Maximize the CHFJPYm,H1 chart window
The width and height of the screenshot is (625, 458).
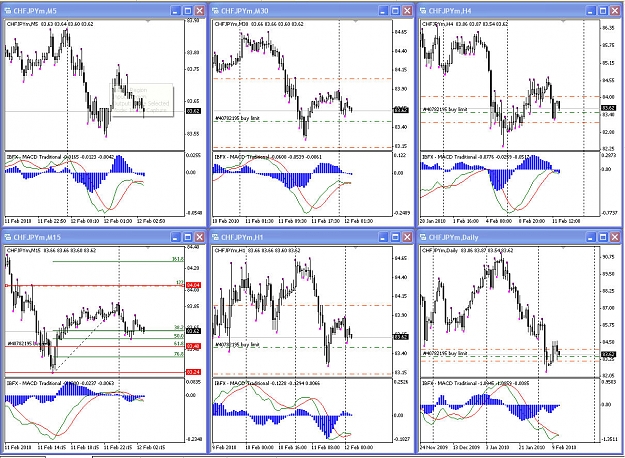point(395,237)
